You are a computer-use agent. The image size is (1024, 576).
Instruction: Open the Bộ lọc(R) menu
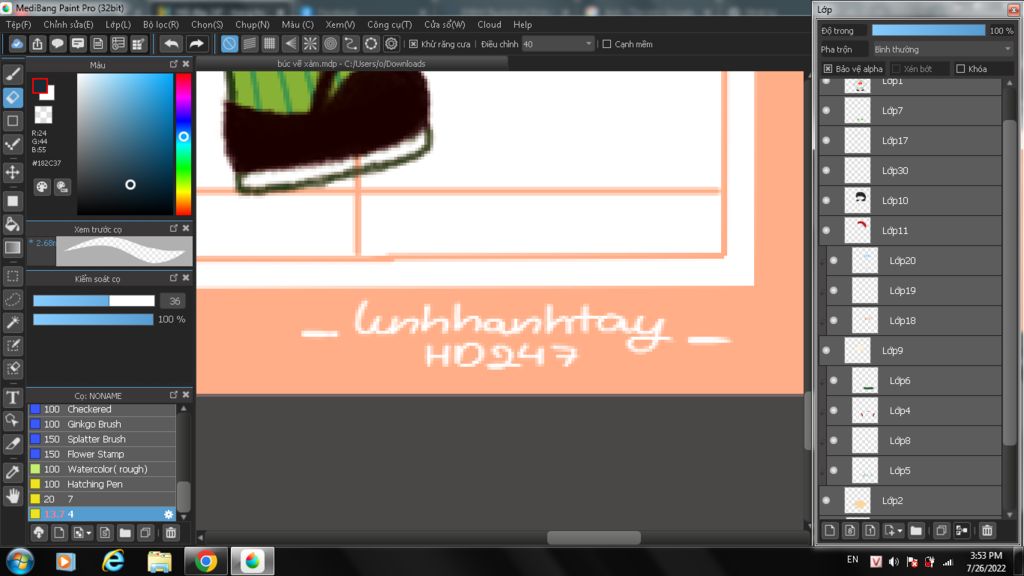161,24
